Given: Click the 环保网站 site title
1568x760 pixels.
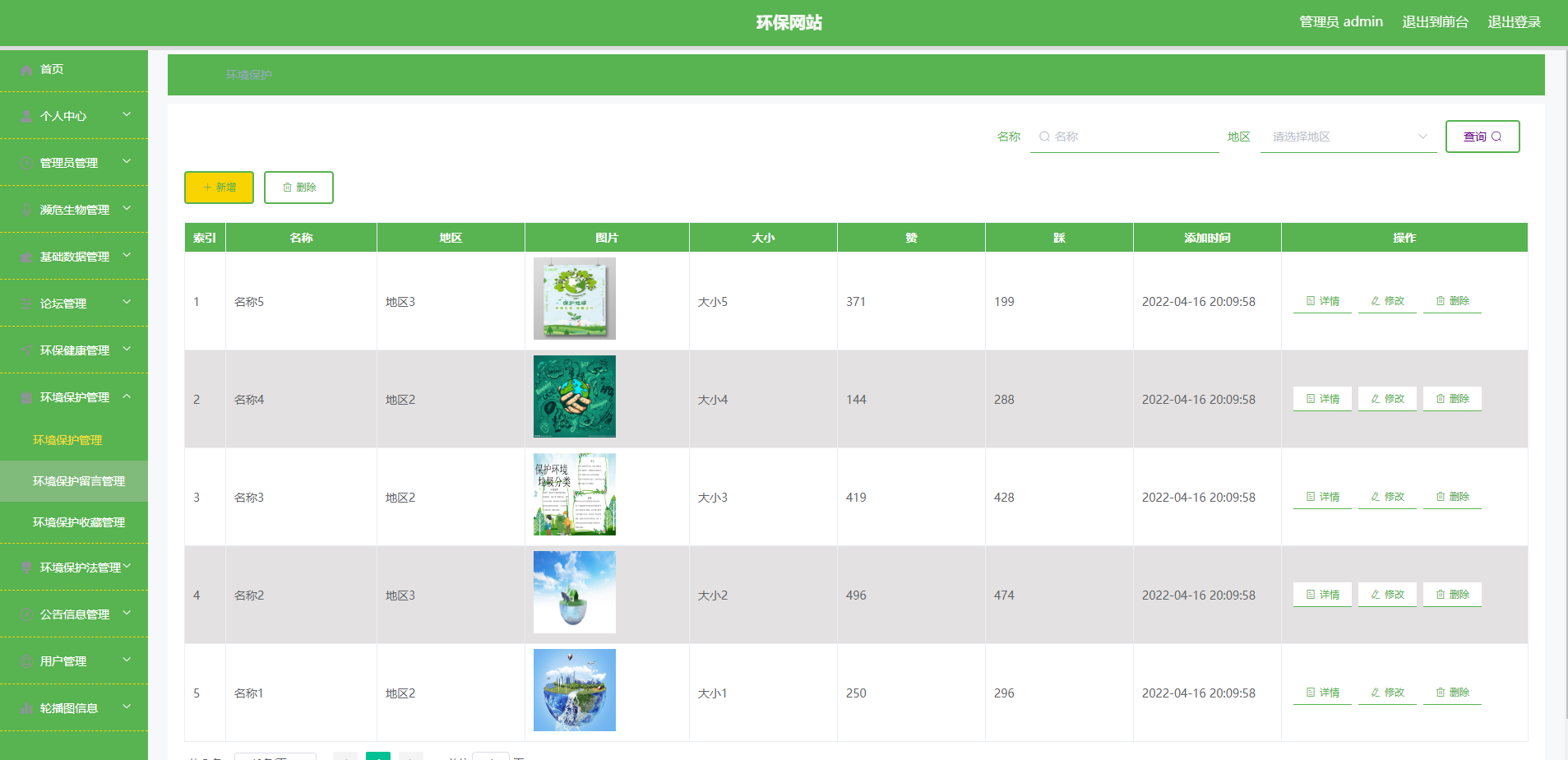Looking at the screenshot, I should coord(789,23).
